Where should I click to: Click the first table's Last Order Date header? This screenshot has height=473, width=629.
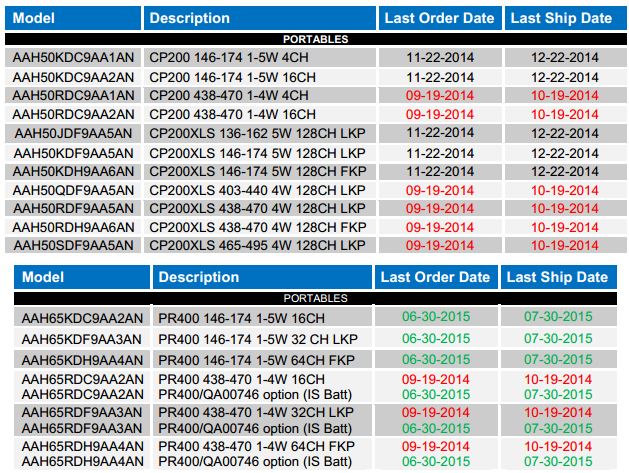(440, 18)
